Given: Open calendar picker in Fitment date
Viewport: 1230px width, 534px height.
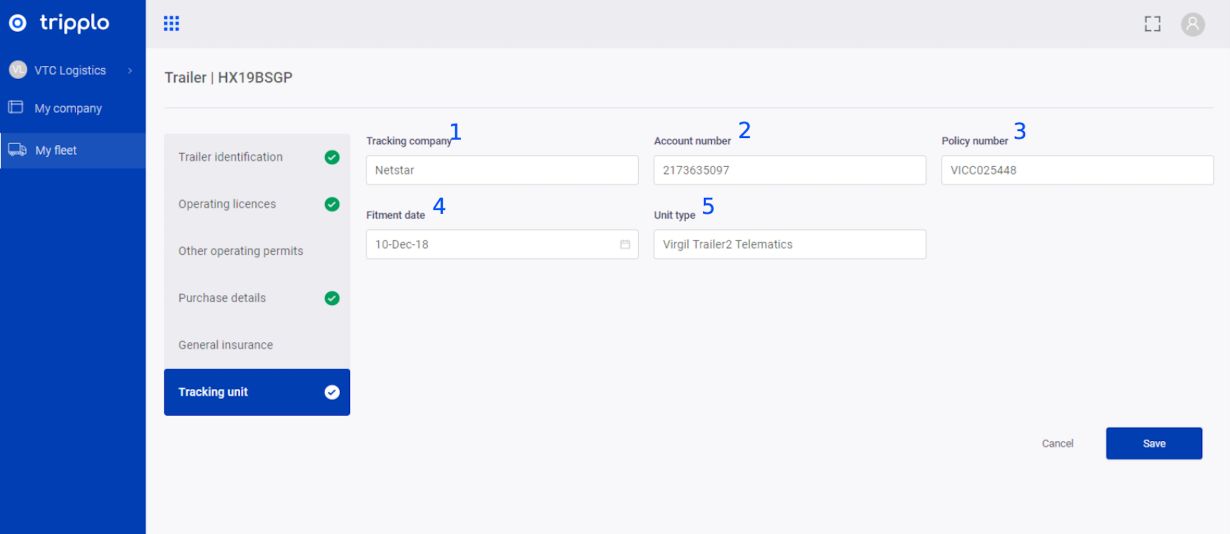Looking at the screenshot, I should (x=625, y=244).
